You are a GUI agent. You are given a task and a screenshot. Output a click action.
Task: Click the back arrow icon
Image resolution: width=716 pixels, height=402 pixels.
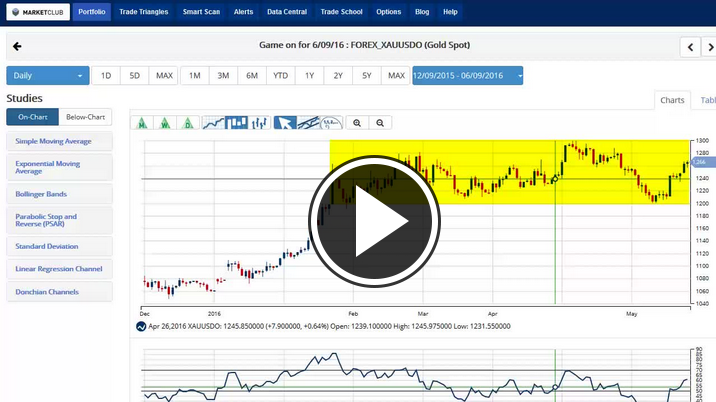pos(17,46)
